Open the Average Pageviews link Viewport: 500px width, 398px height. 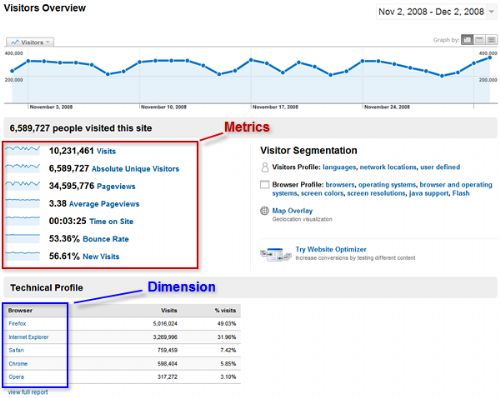104,204
